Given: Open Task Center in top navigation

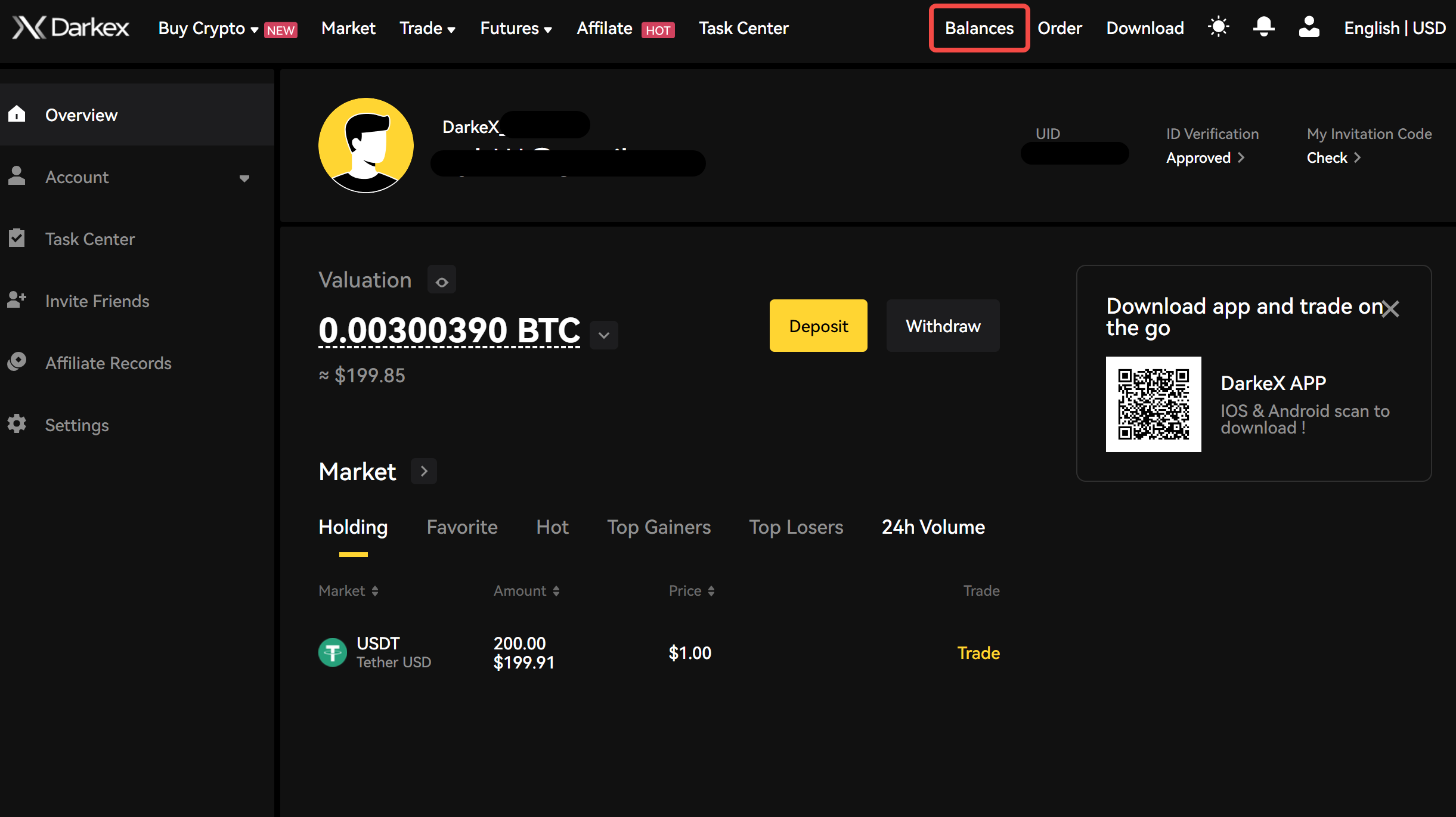Looking at the screenshot, I should [744, 28].
